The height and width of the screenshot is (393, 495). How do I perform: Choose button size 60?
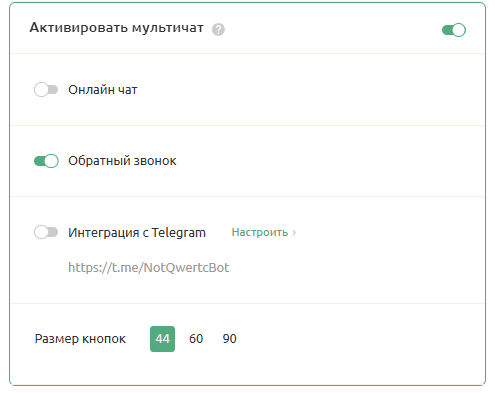click(196, 339)
